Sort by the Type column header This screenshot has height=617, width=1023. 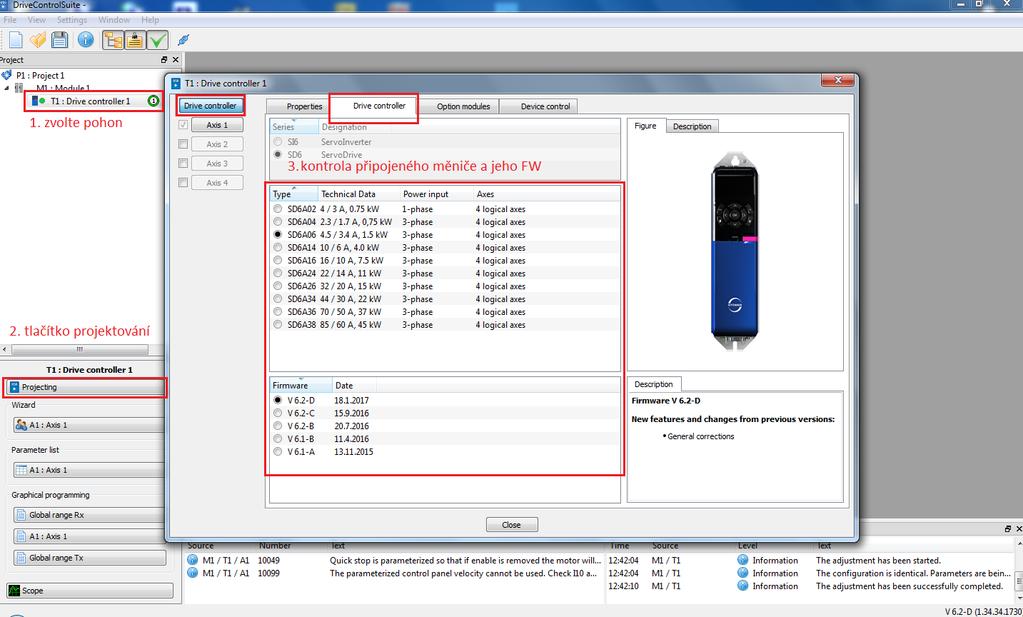[294, 194]
